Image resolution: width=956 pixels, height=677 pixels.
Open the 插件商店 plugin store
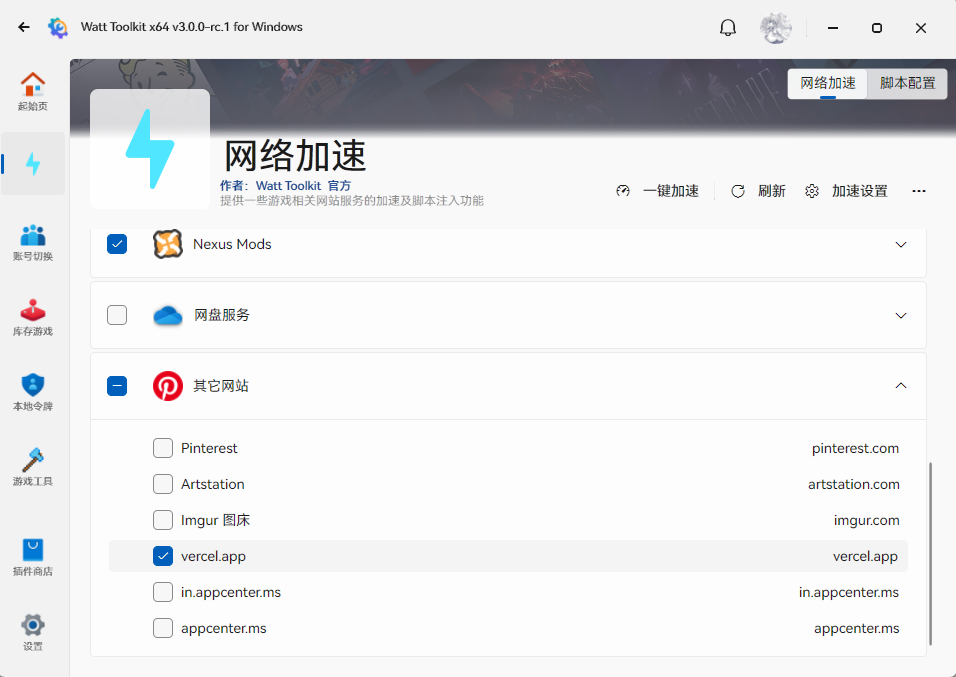pyautogui.click(x=33, y=557)
